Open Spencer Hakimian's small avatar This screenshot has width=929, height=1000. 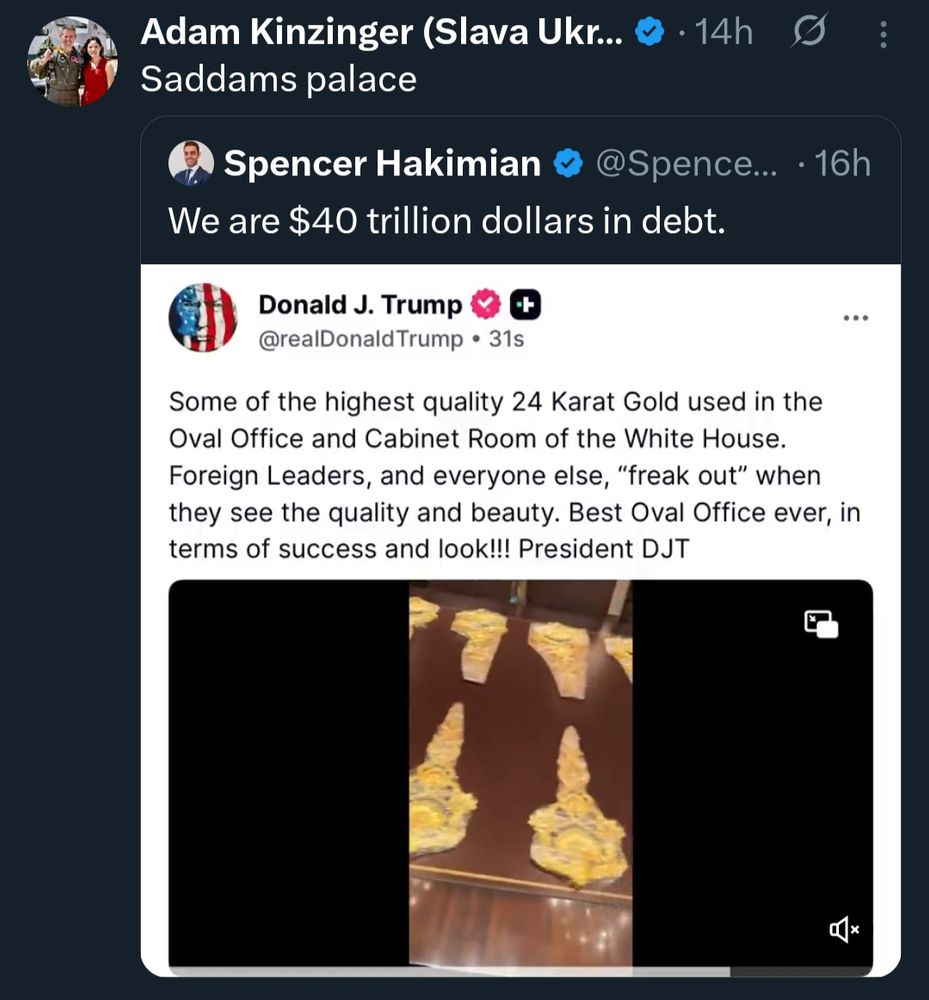[x=191, y=163]
